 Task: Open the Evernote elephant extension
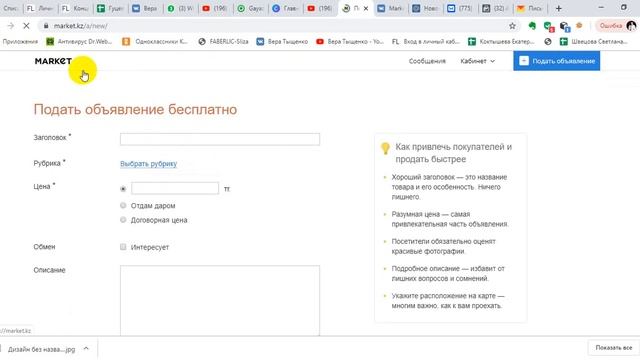tap(532, 26)
